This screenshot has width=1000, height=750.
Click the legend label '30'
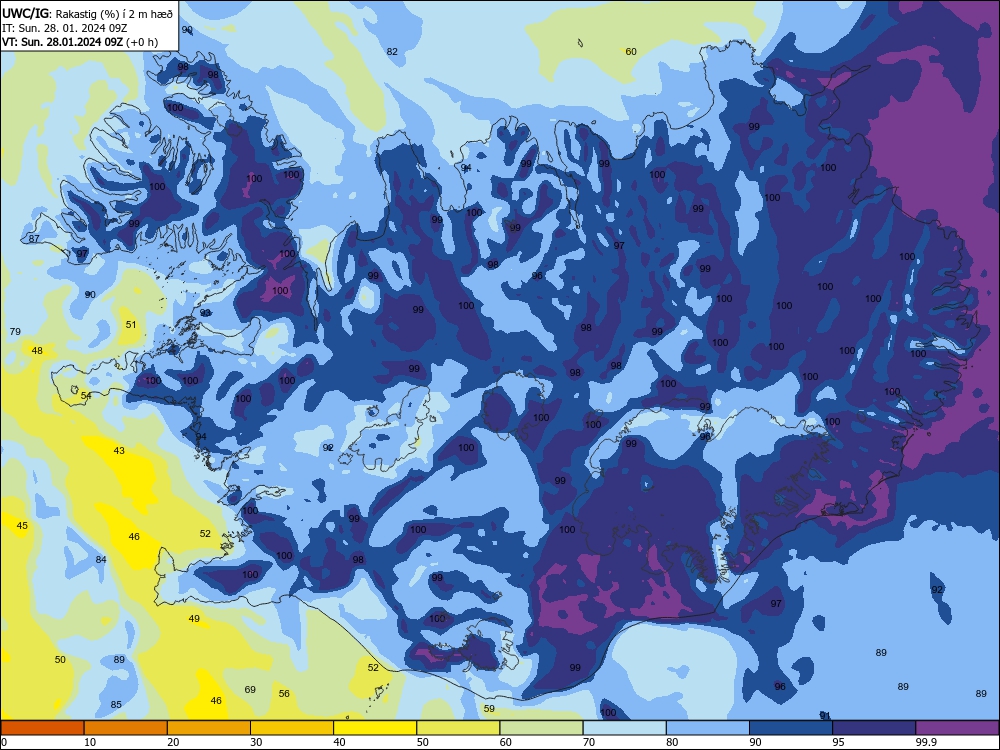click(x=256, y=742)
